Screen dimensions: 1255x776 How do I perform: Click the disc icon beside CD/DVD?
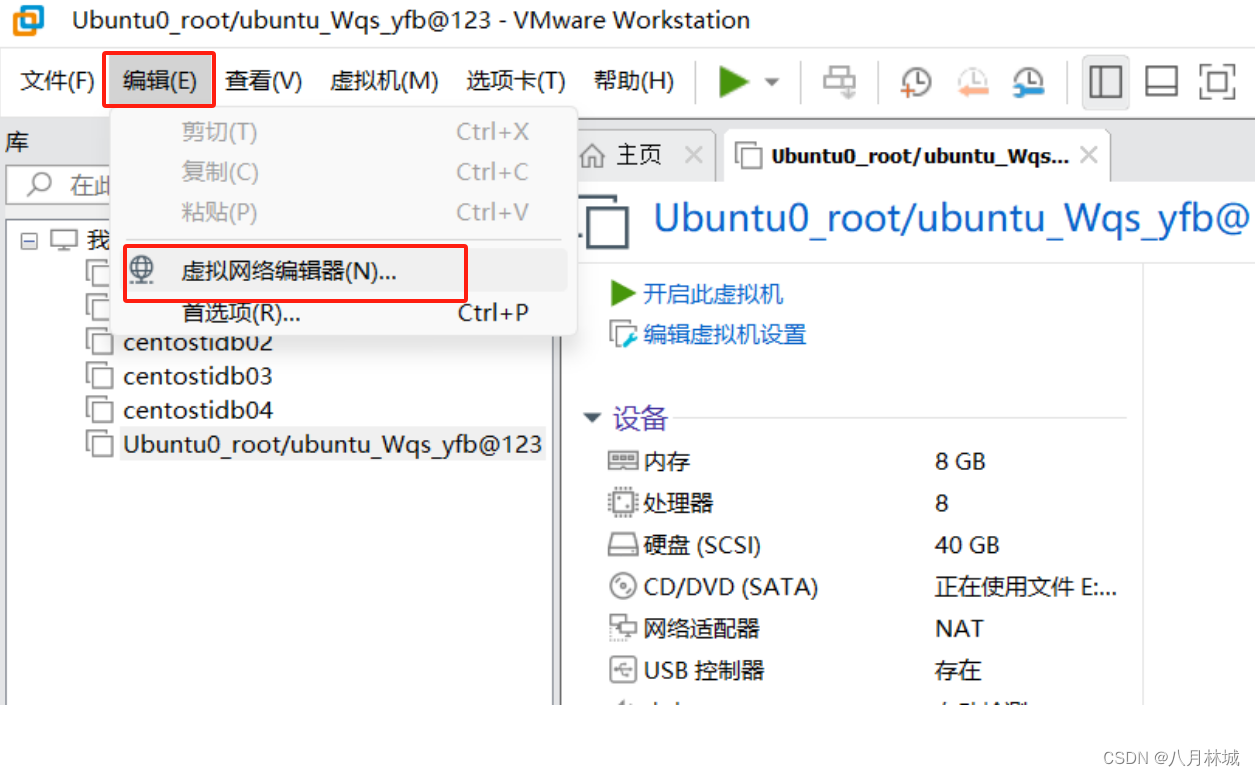point(623,586)
